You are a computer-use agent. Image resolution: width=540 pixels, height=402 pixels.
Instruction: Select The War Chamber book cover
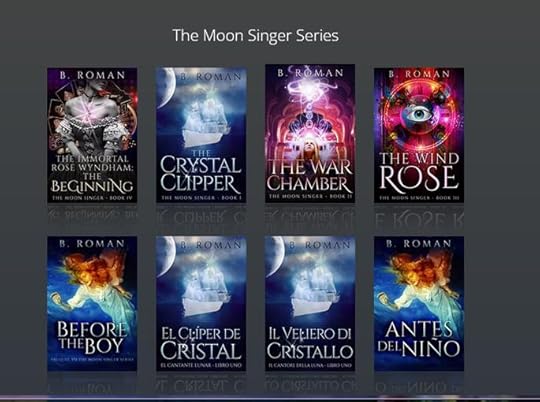pyautogui.click(x=310, y=134)
